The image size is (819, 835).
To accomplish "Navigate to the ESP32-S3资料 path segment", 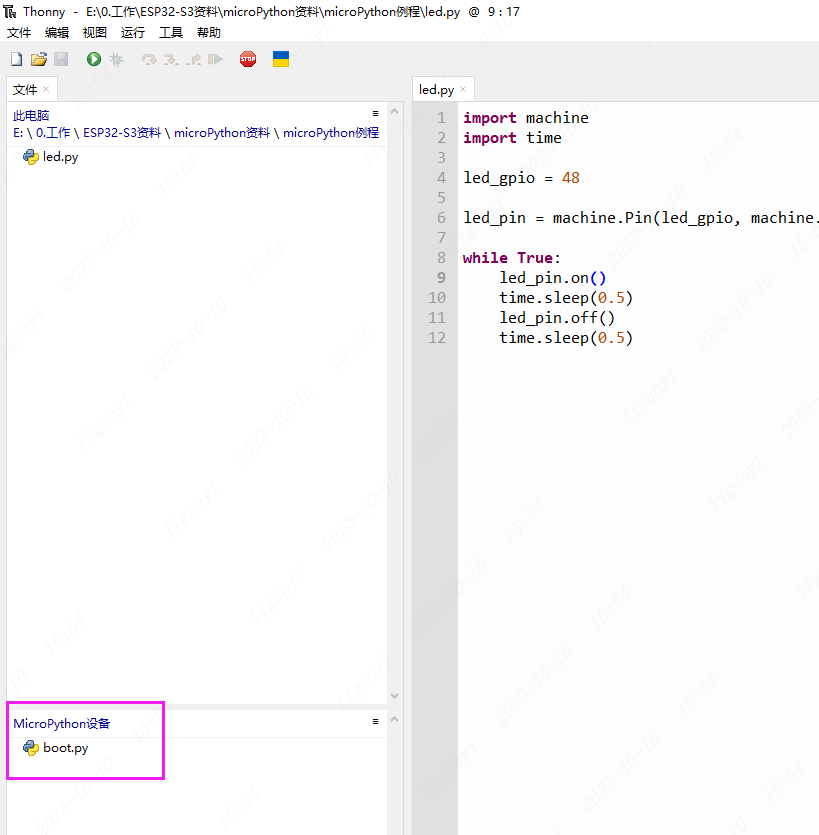I will point(122,133).
